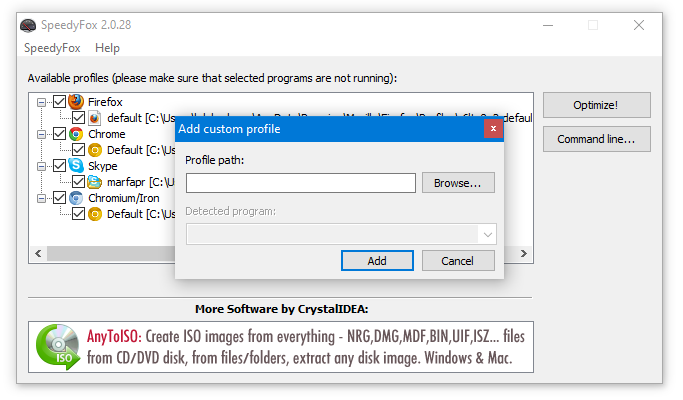Close the SpeedyFox window
Image resolution: width=683 pixels, height=400 pixels.
point(639,25)
